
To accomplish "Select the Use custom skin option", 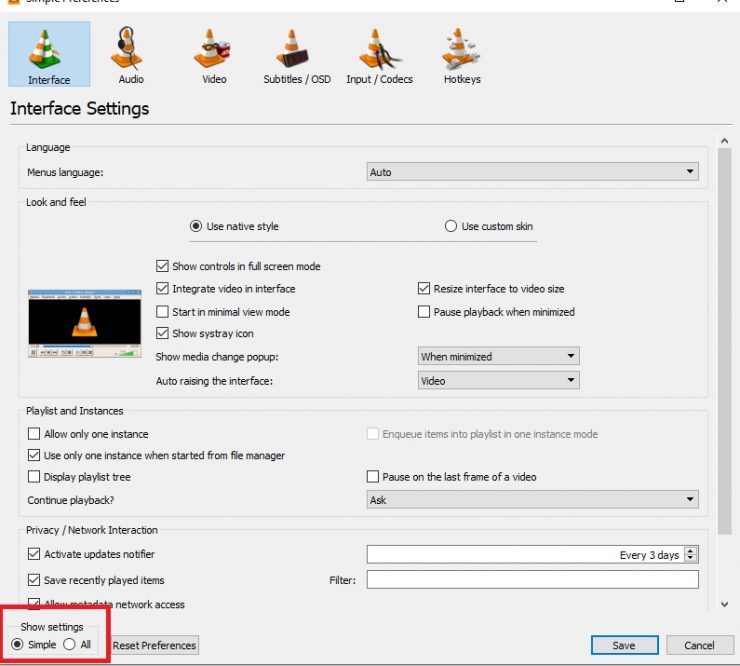I will tap(488, 226).
